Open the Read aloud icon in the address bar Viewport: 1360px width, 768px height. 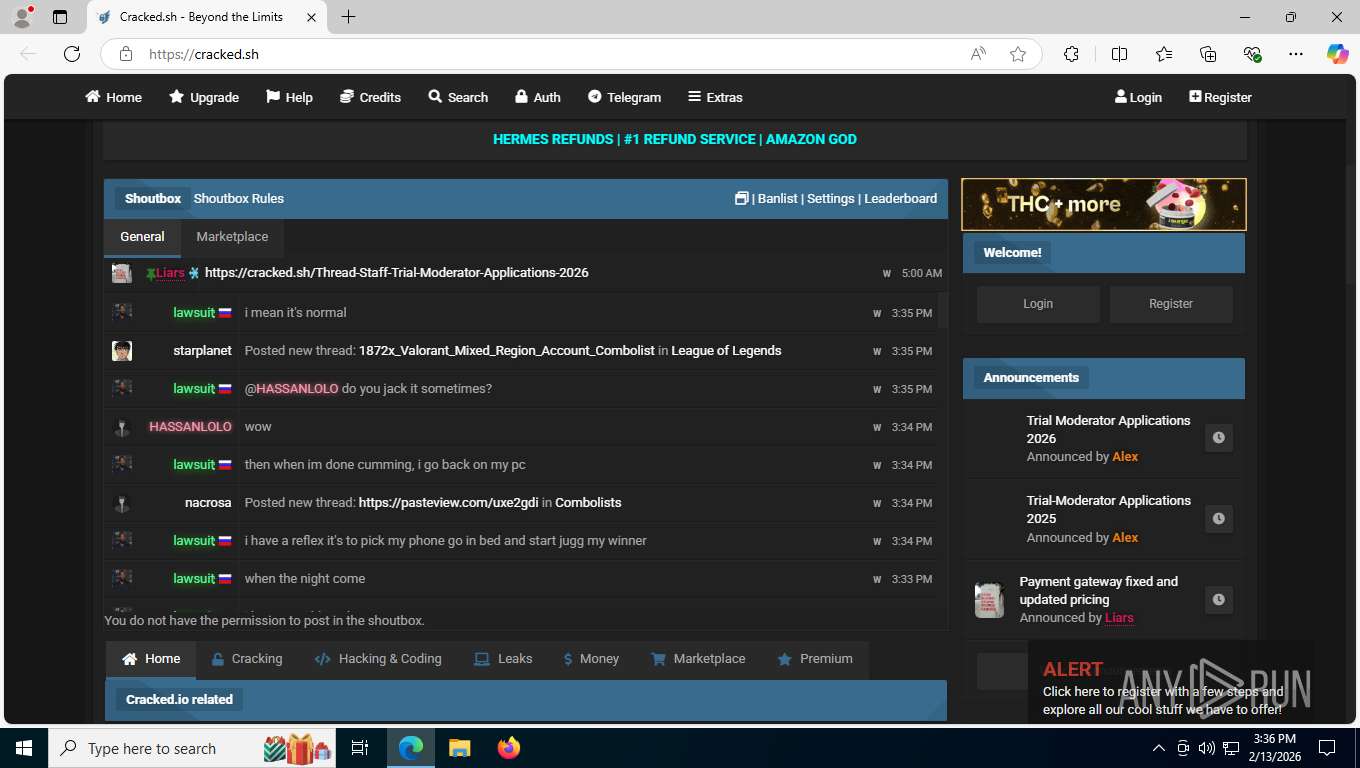pos(978,54)
